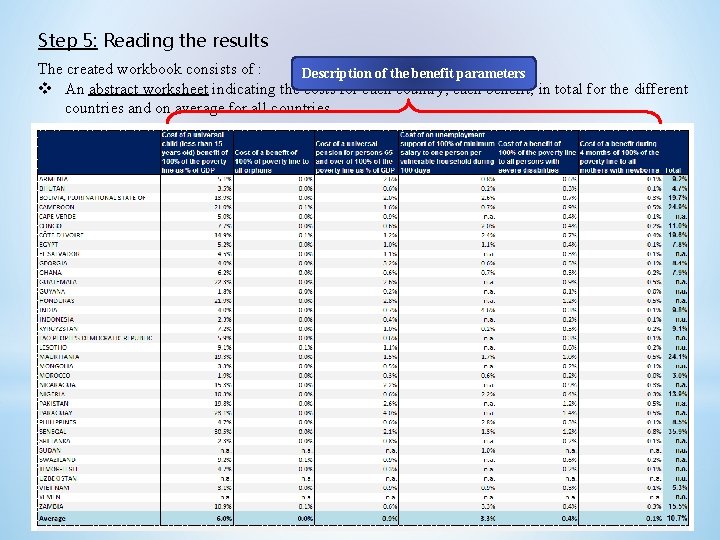The width and height of the screenshot is (720, 540).
Task: Select the GHANA row label
Action: pos(51,272)
